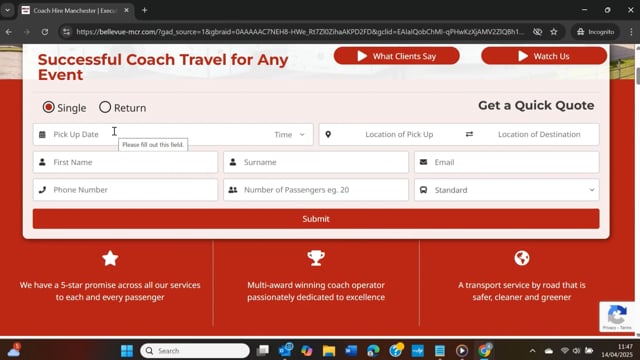Click the person icon beside Surname
640x360 pixels.
click(x=233, y=162)
